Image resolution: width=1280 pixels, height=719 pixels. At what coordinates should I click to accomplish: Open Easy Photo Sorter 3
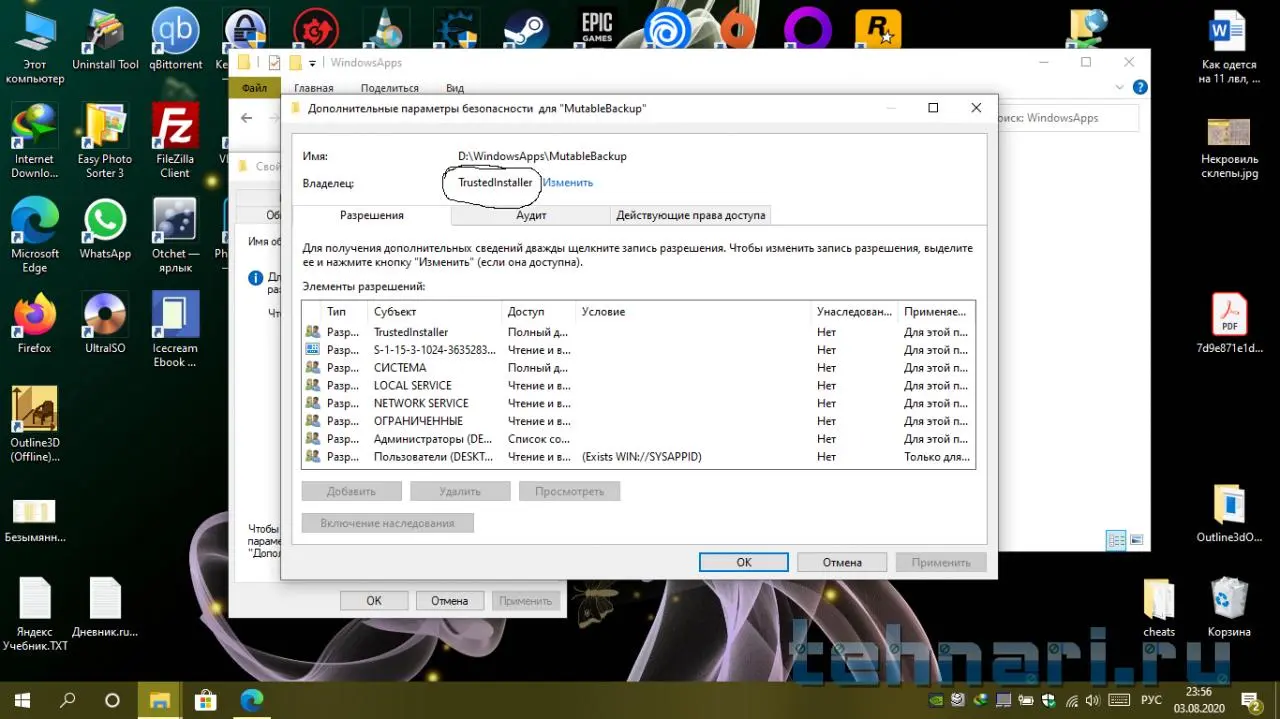(105, 141)
